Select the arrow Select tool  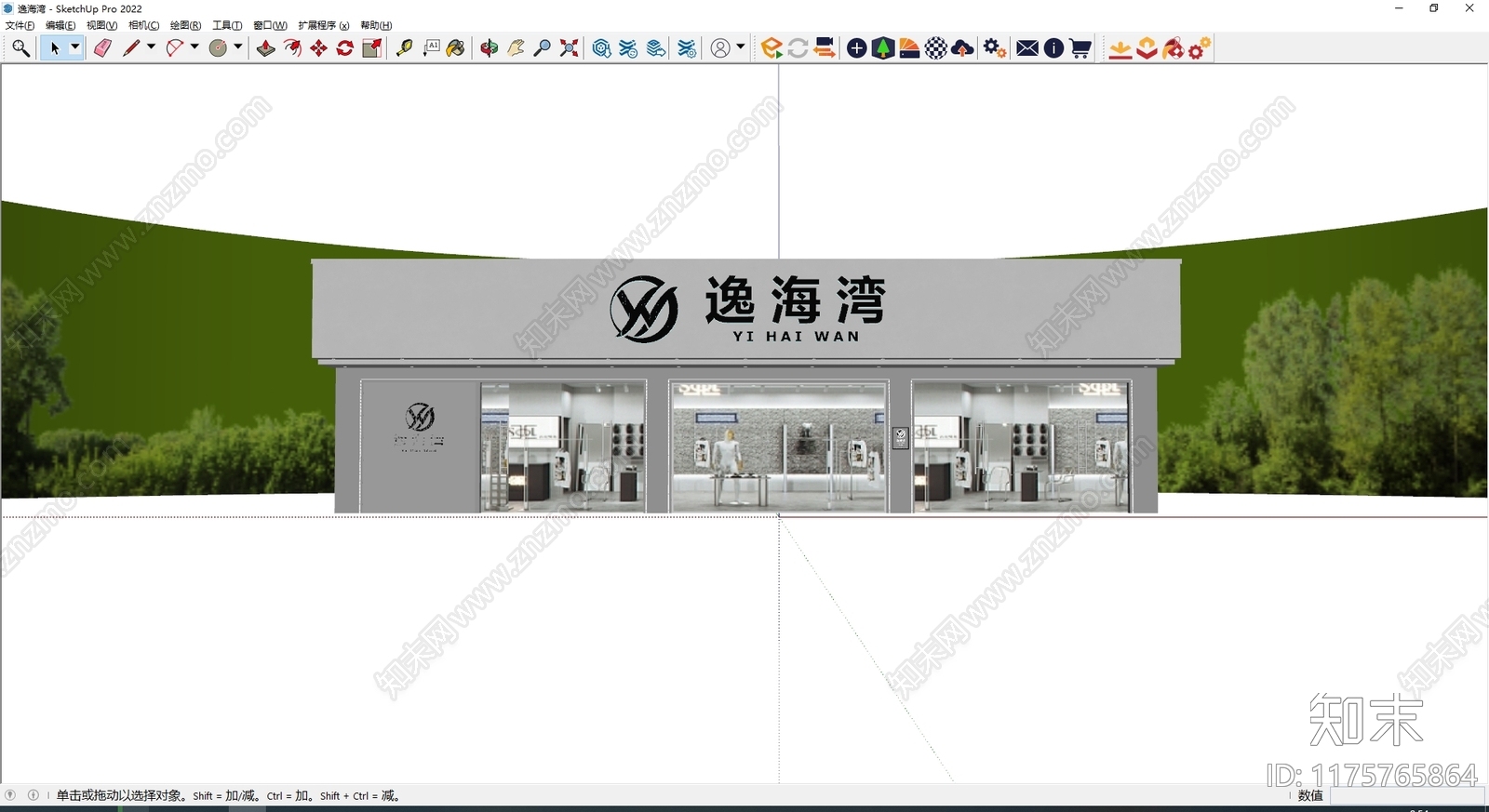[x=54, y=48]
